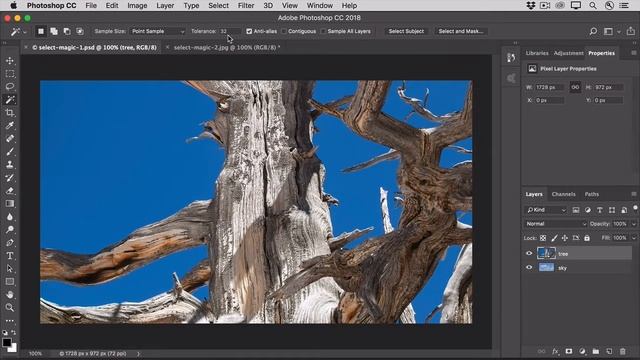Hide the sky layer

(529, 268)
